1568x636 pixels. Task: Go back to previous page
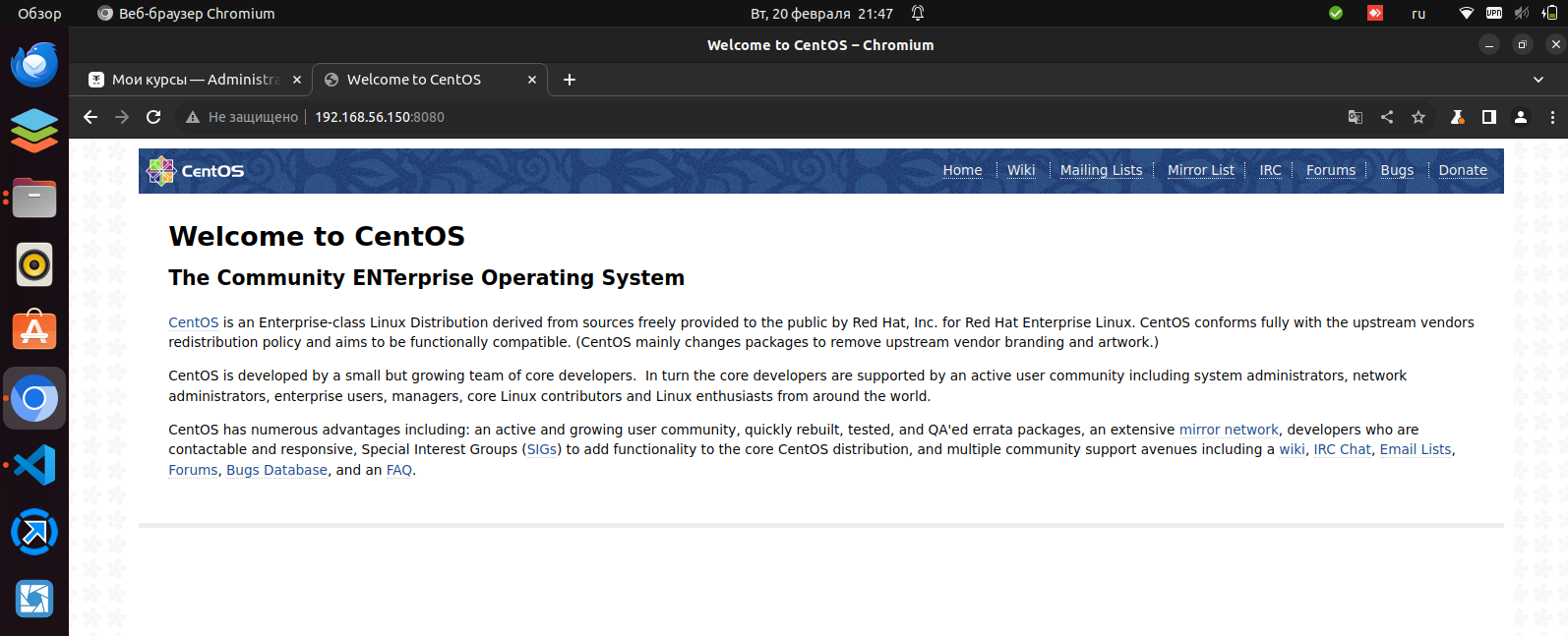(90, 117)
